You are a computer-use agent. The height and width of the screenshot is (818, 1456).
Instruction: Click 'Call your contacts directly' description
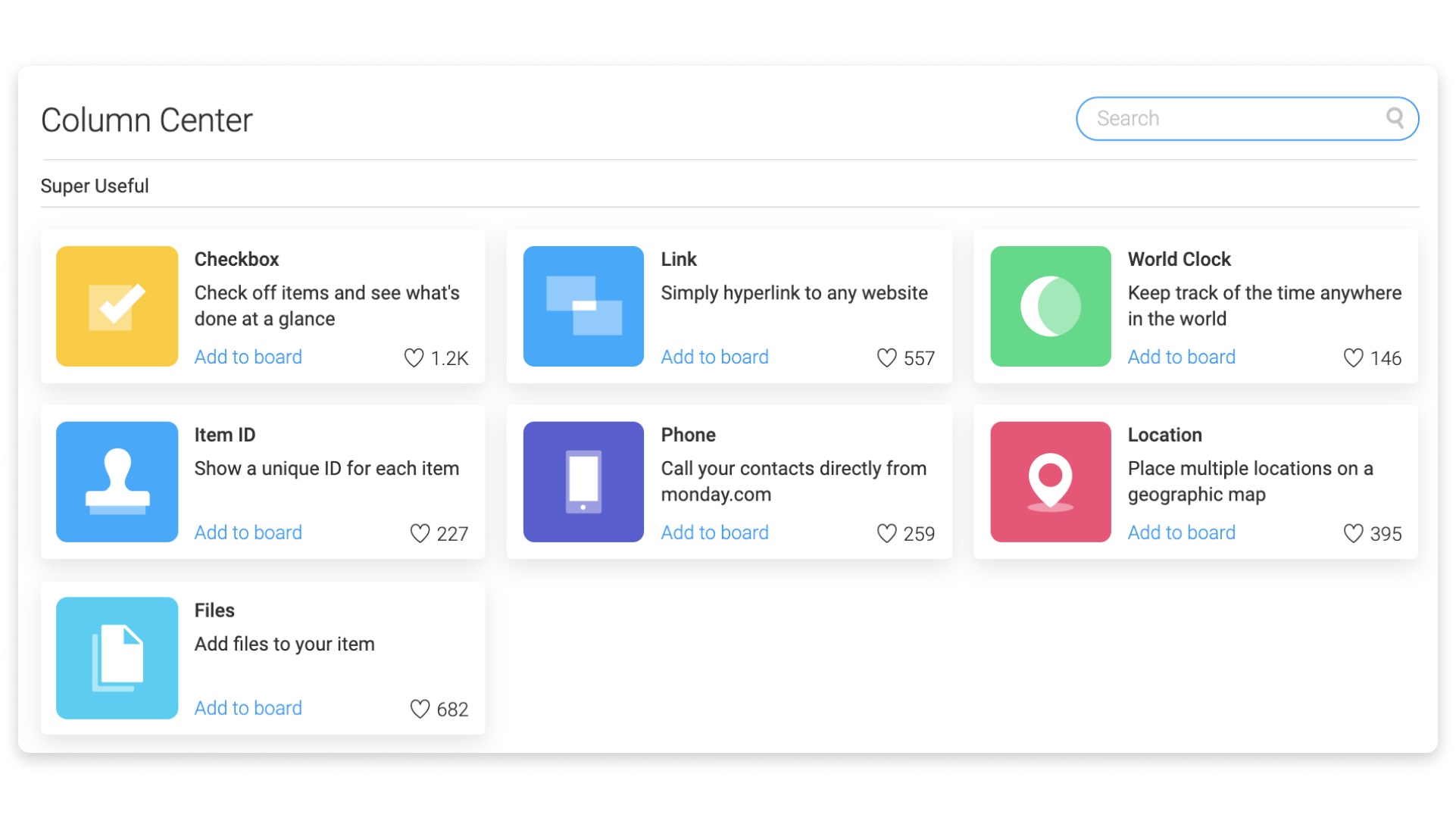coord(793,482)
